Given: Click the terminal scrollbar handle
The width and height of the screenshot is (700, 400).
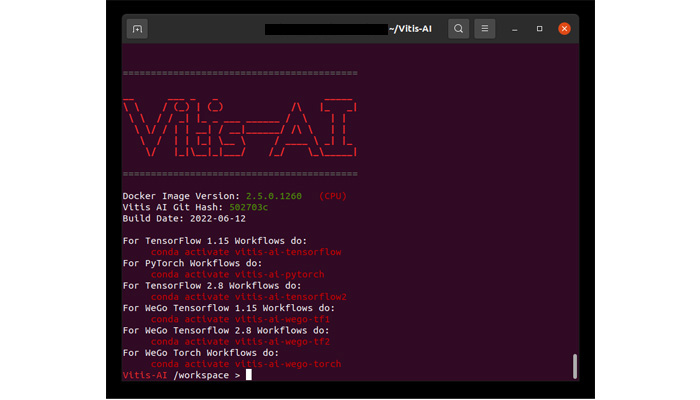Looking at the screenshot, I should click(x=575, y=366).
